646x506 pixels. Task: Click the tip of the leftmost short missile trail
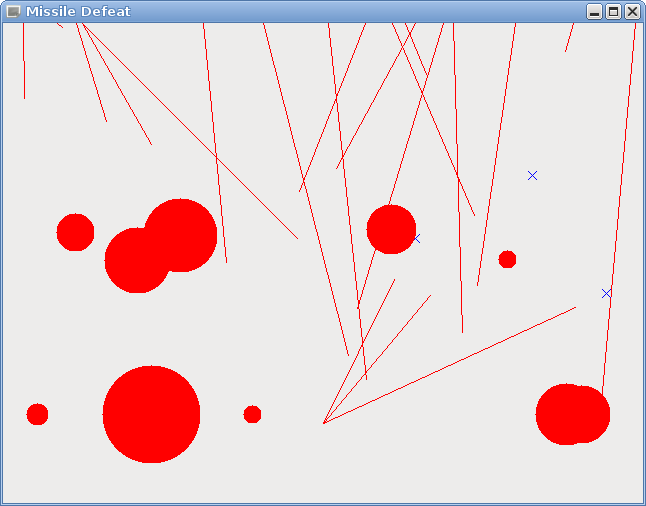point(25,99)
